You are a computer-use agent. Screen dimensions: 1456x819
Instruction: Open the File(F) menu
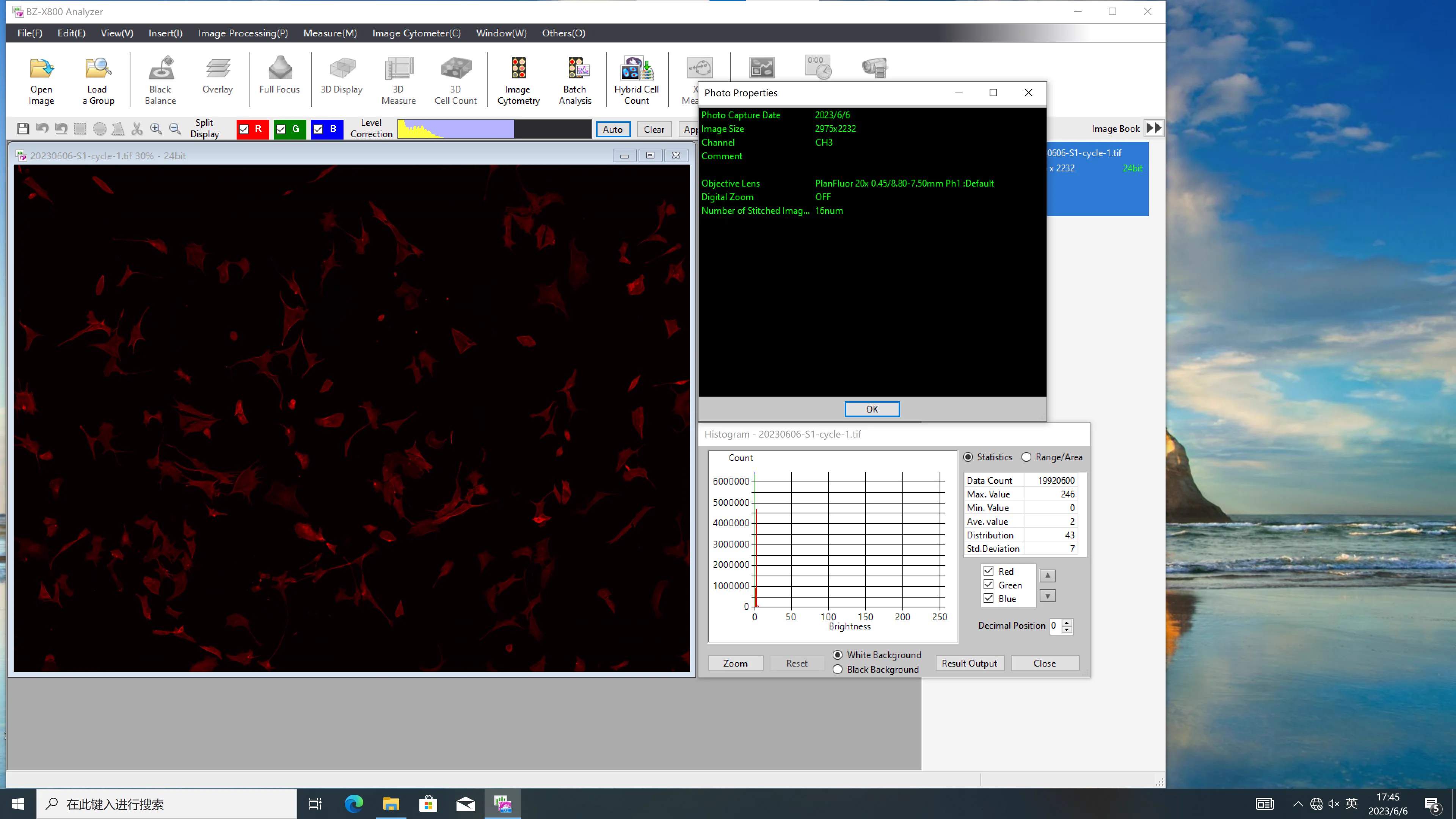pyautogui.click(x=30, y=33)
